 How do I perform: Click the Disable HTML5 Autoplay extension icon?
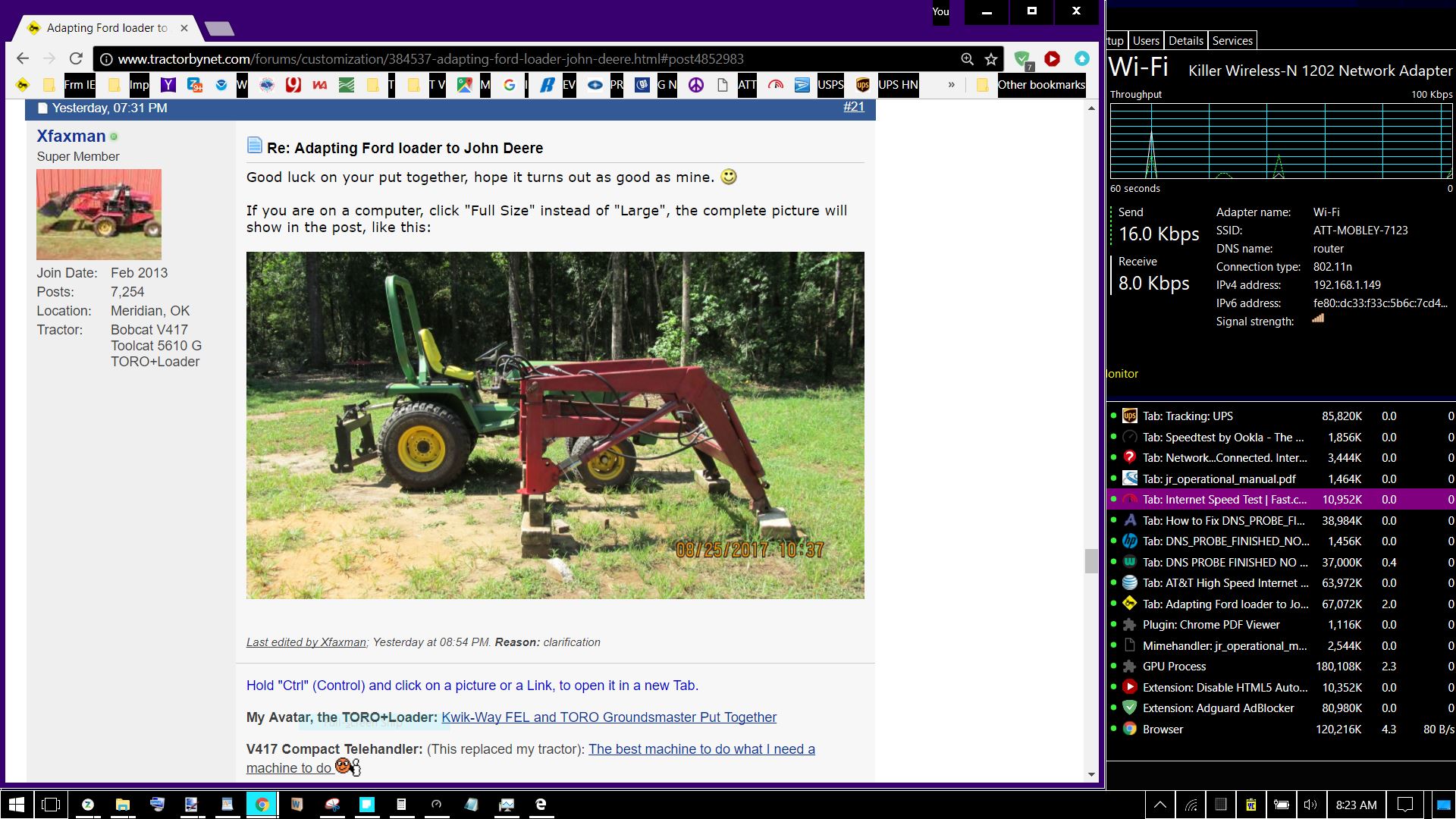(1052, 58)
